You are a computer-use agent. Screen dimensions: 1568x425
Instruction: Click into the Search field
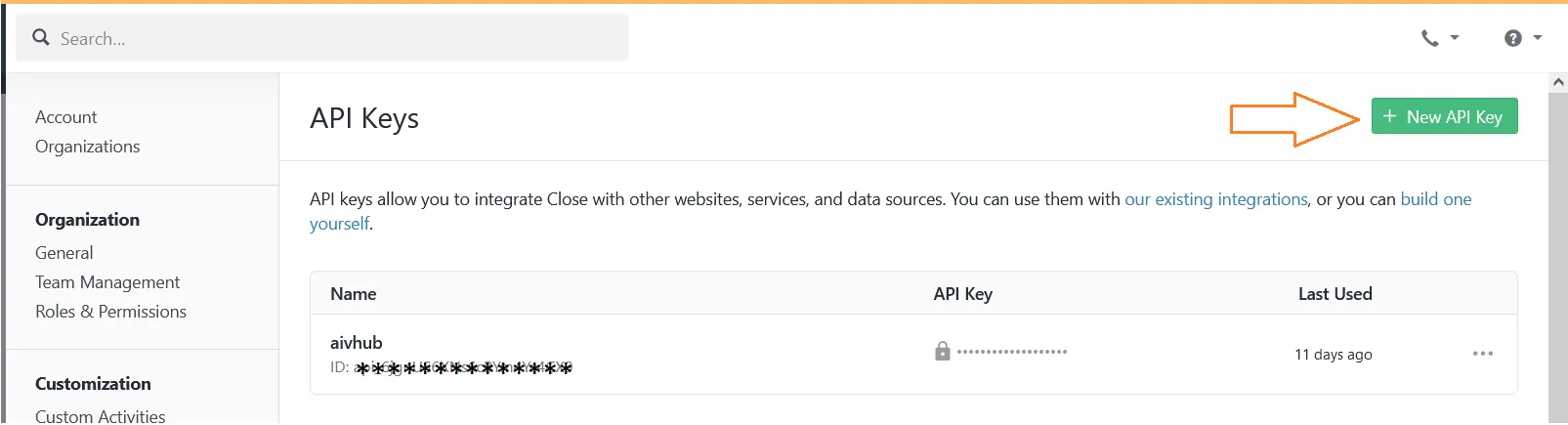pyautogui.click(x=322, y=38)
